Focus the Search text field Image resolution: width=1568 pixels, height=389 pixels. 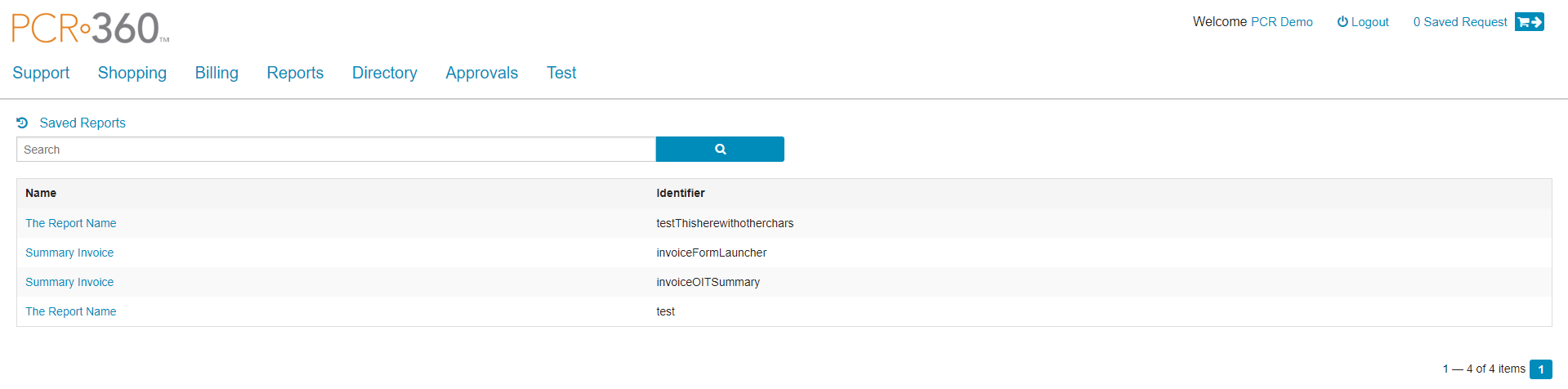click(x=335, y=150)
